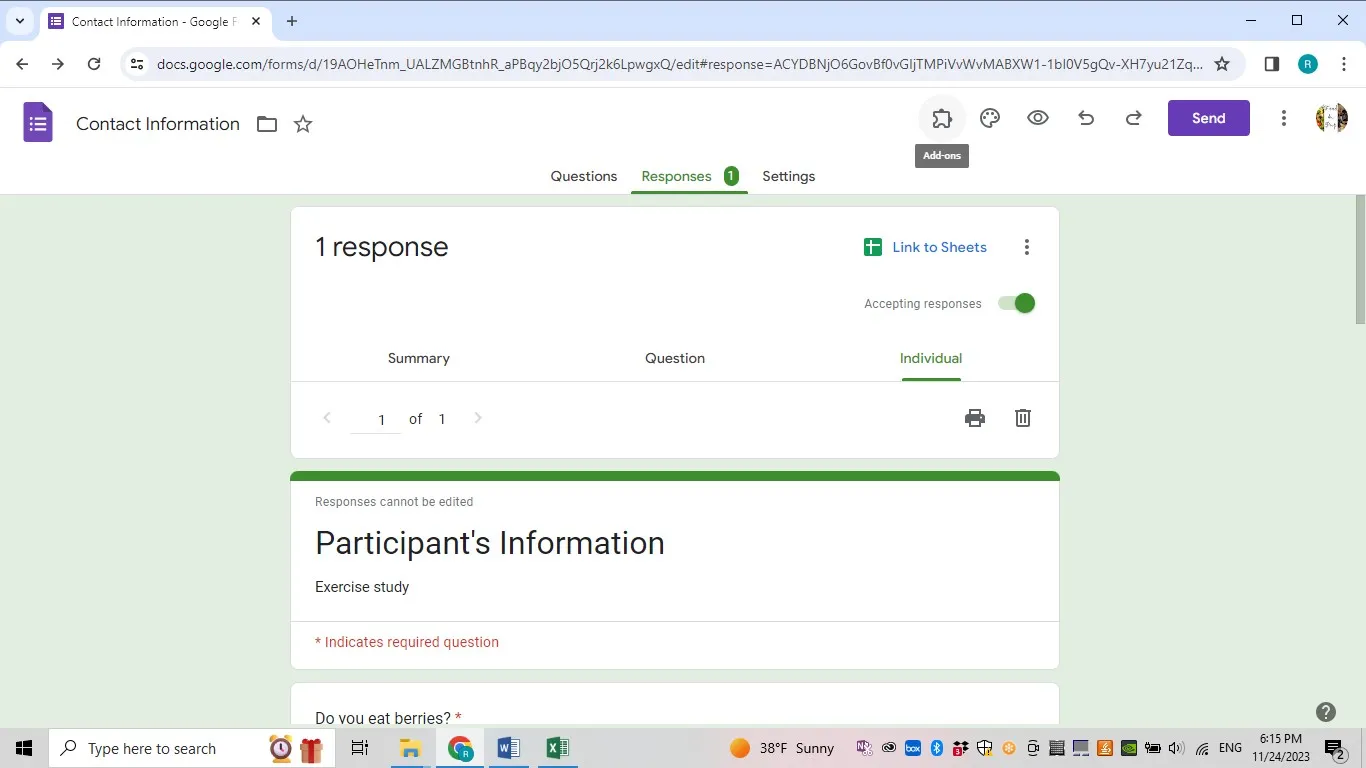The image size is (1366, 768).
Task: Print the individual response
Action: point(974,418)
